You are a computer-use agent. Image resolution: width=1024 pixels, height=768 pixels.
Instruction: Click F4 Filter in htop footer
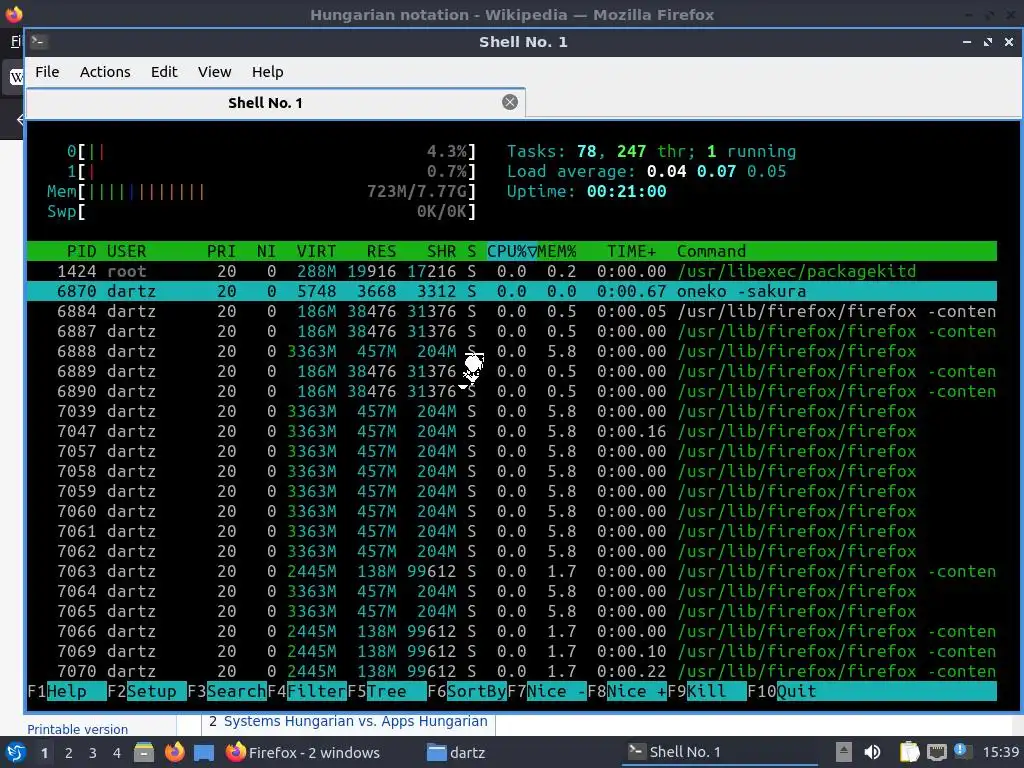pos(307,691)
